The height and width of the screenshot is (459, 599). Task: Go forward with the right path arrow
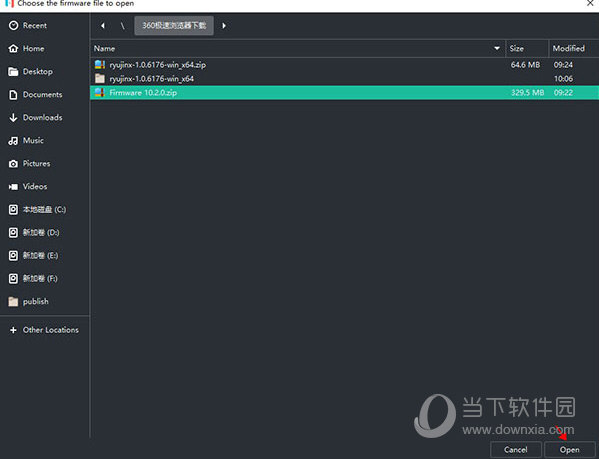(224, 26)
